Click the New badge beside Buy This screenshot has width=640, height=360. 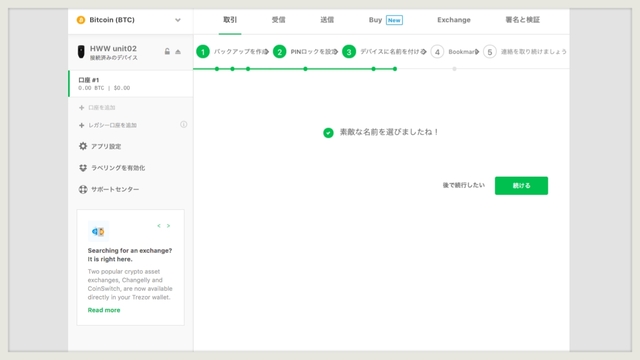(x=394, y=20)
